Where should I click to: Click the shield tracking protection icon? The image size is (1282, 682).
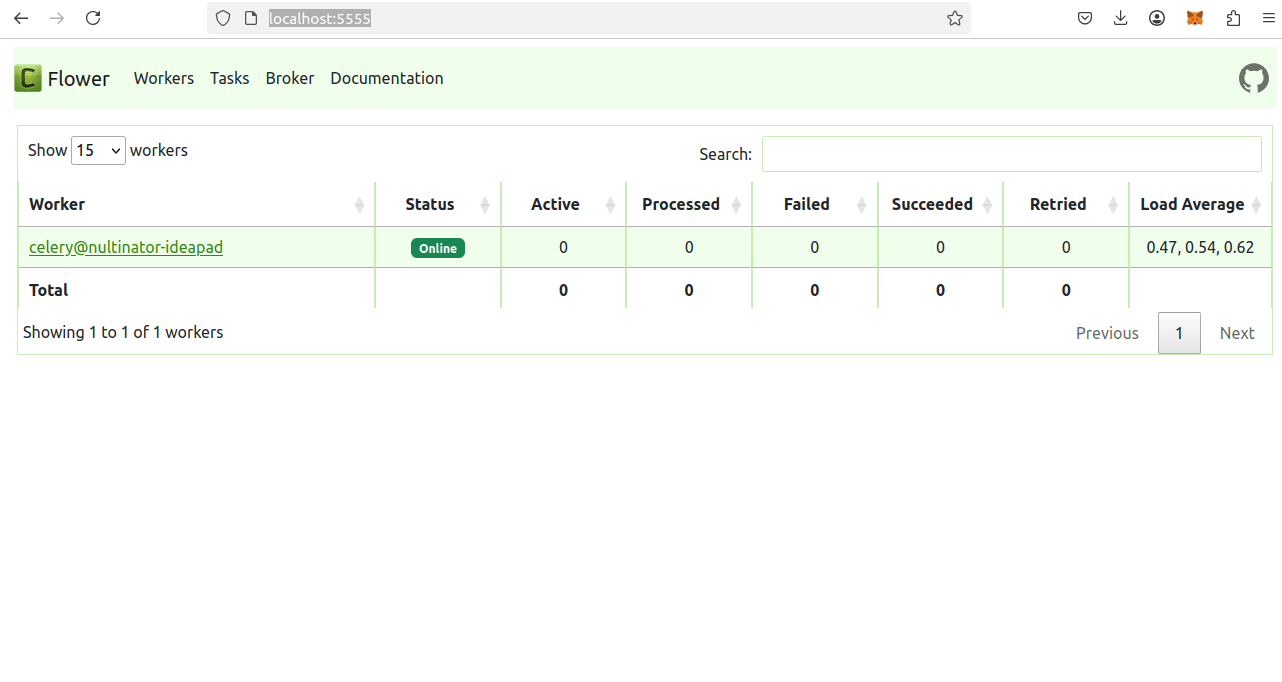tap(223, 18)
